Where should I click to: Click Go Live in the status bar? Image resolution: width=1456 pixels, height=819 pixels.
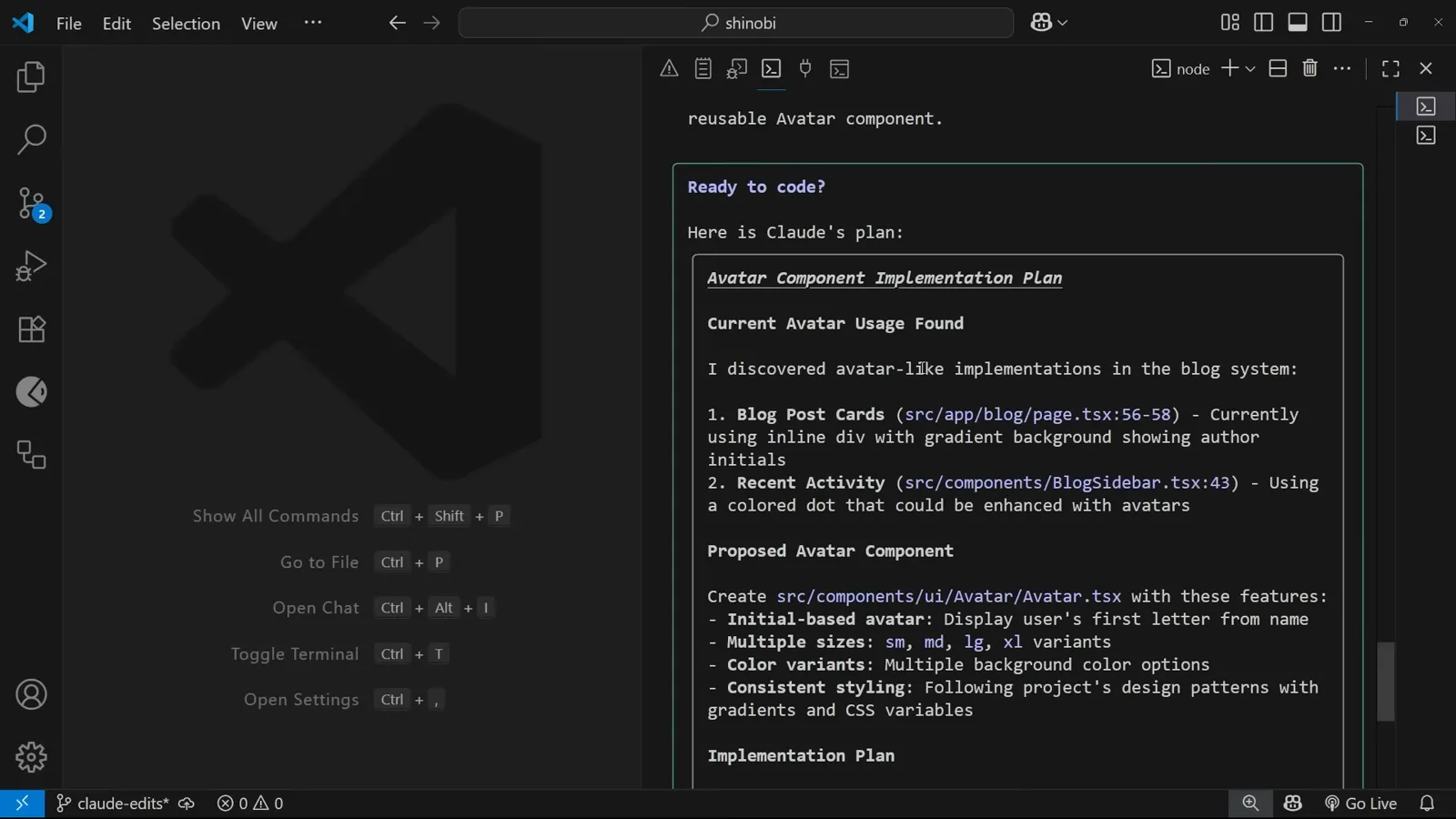(1360, 804)
